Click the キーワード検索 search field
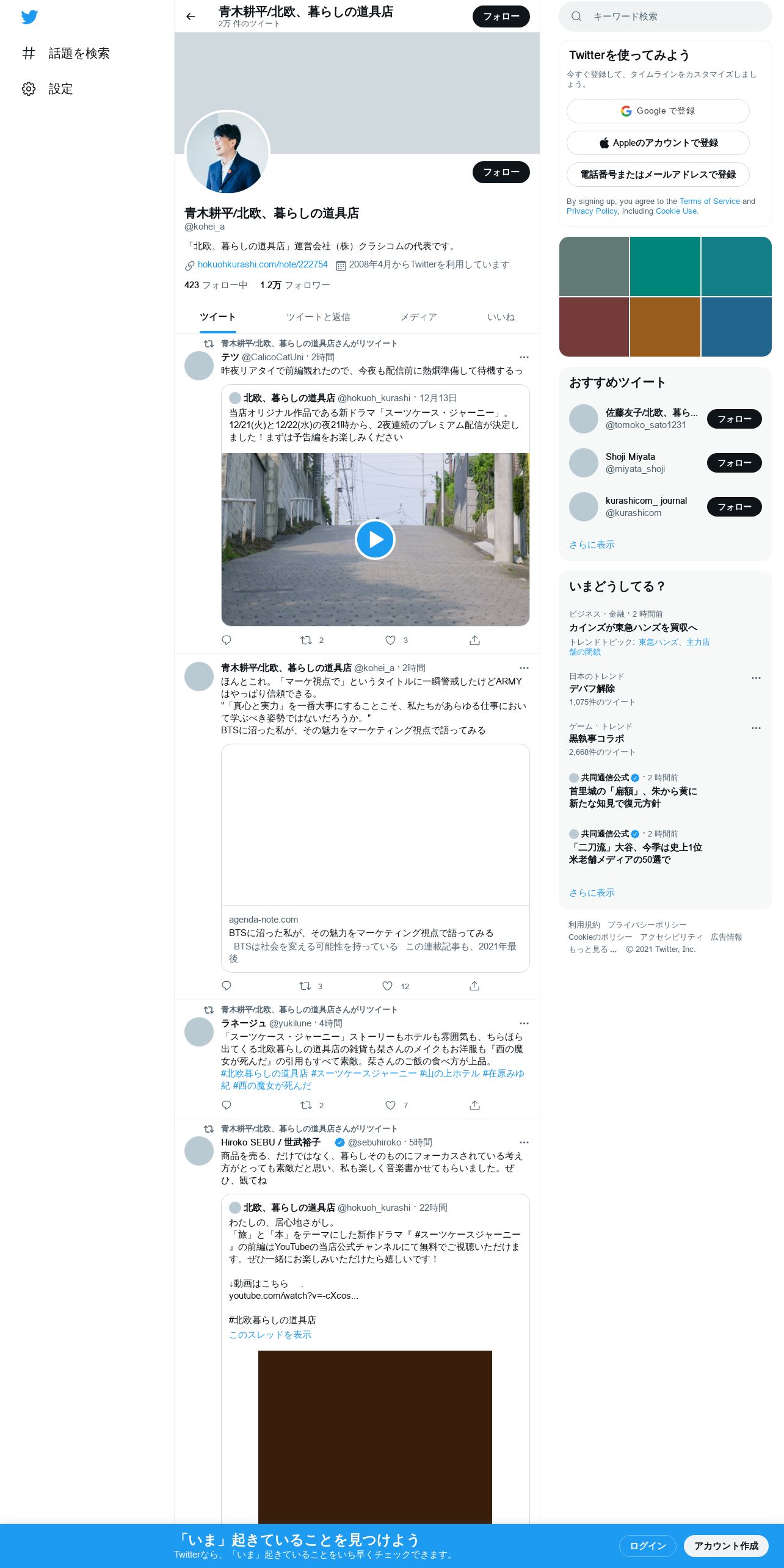Viewport: 784px width, 1568px height. tap(666, 16)
